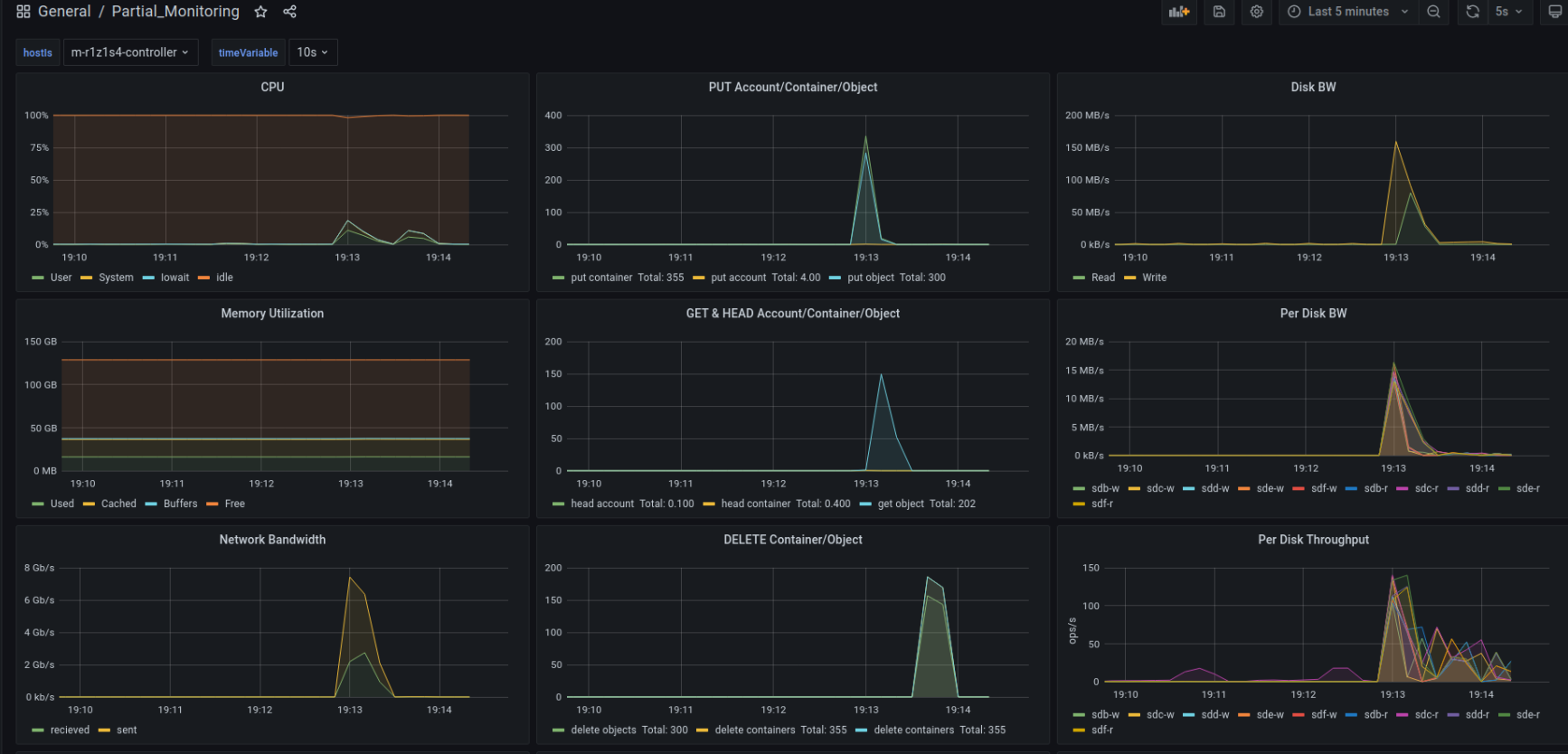Star the Partial_Monitoring dashboard
Screen dimensions: 1568x754
[260, 12]
